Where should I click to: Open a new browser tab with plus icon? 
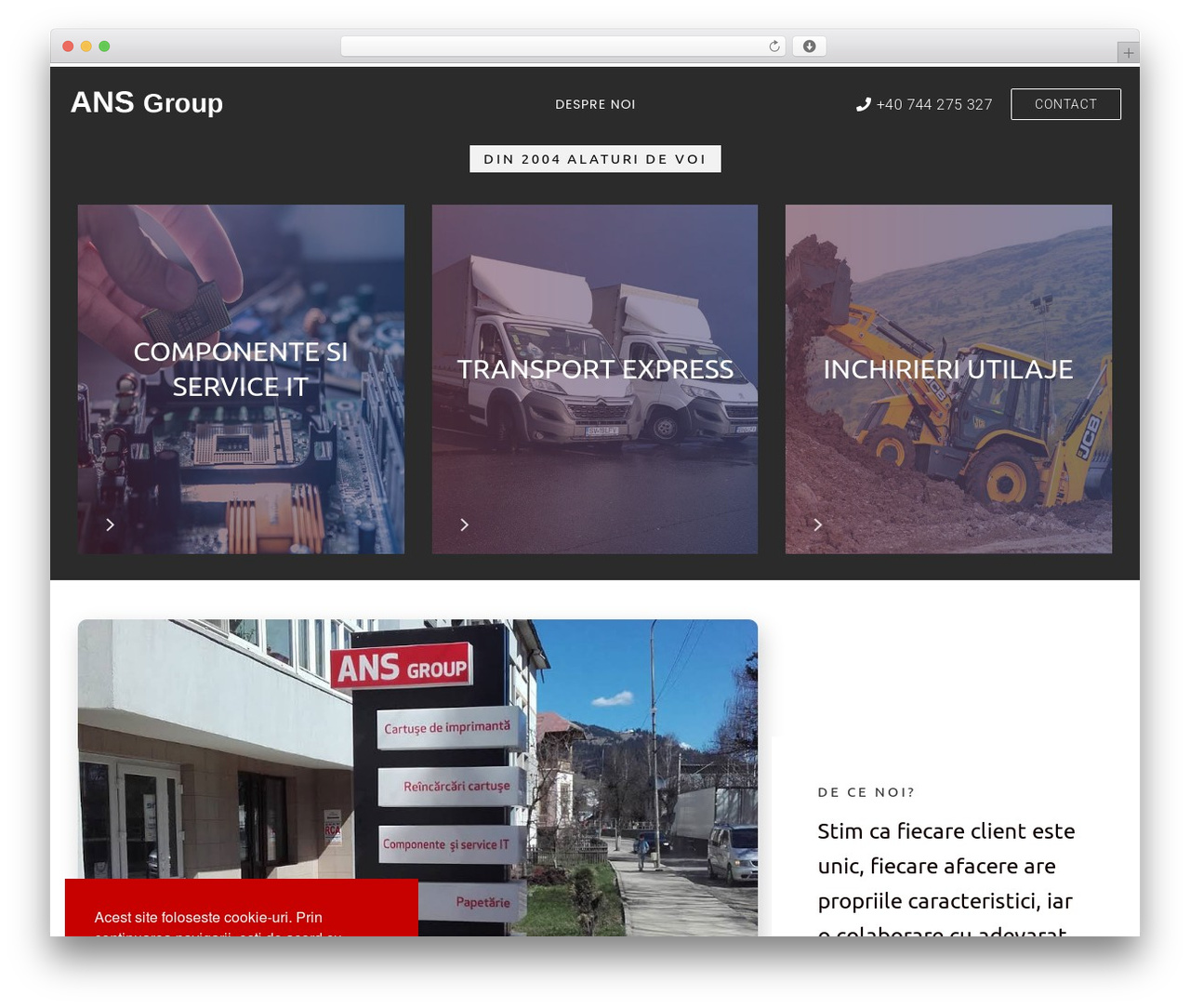[1128, 53]
